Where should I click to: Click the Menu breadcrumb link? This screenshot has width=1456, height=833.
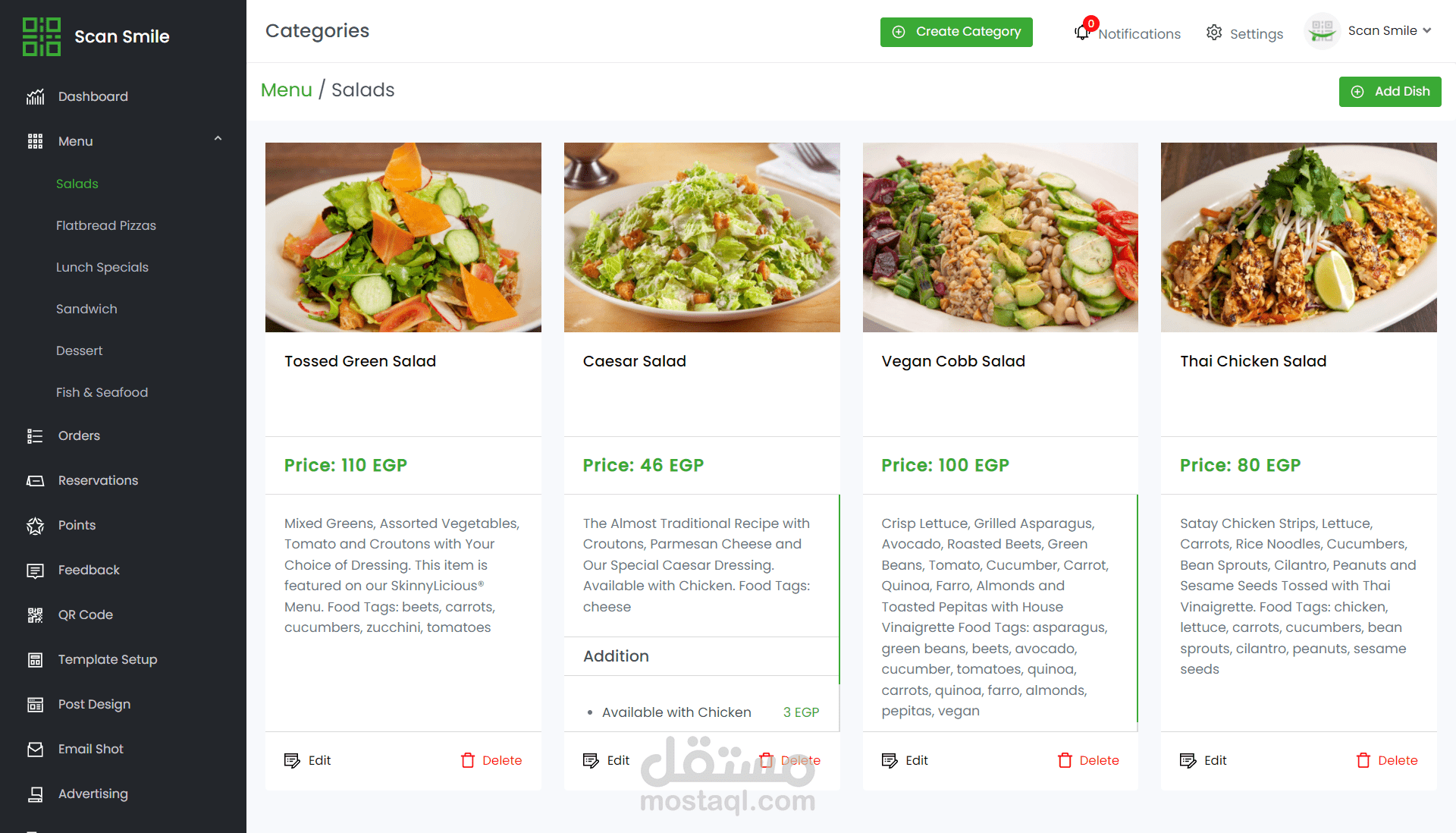(286, 90)
